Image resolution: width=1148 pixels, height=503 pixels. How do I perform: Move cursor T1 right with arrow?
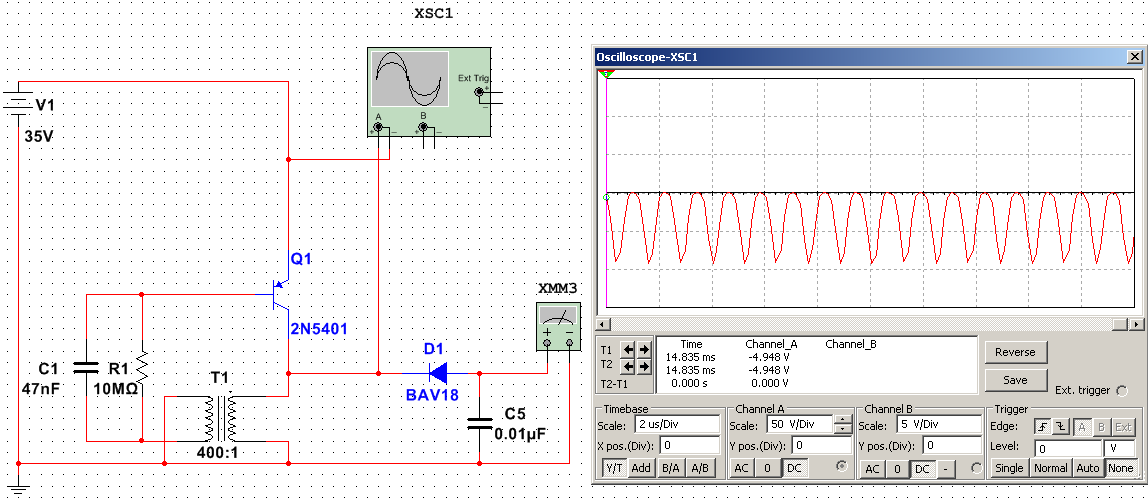(x=643, y=350)
